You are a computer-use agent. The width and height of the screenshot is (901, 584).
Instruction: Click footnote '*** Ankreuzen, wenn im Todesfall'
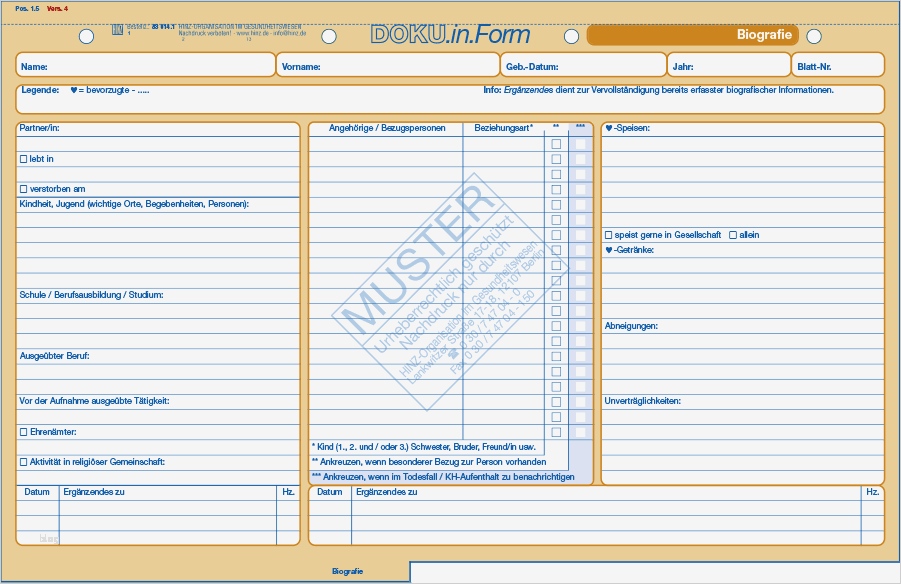pos(442,477)
